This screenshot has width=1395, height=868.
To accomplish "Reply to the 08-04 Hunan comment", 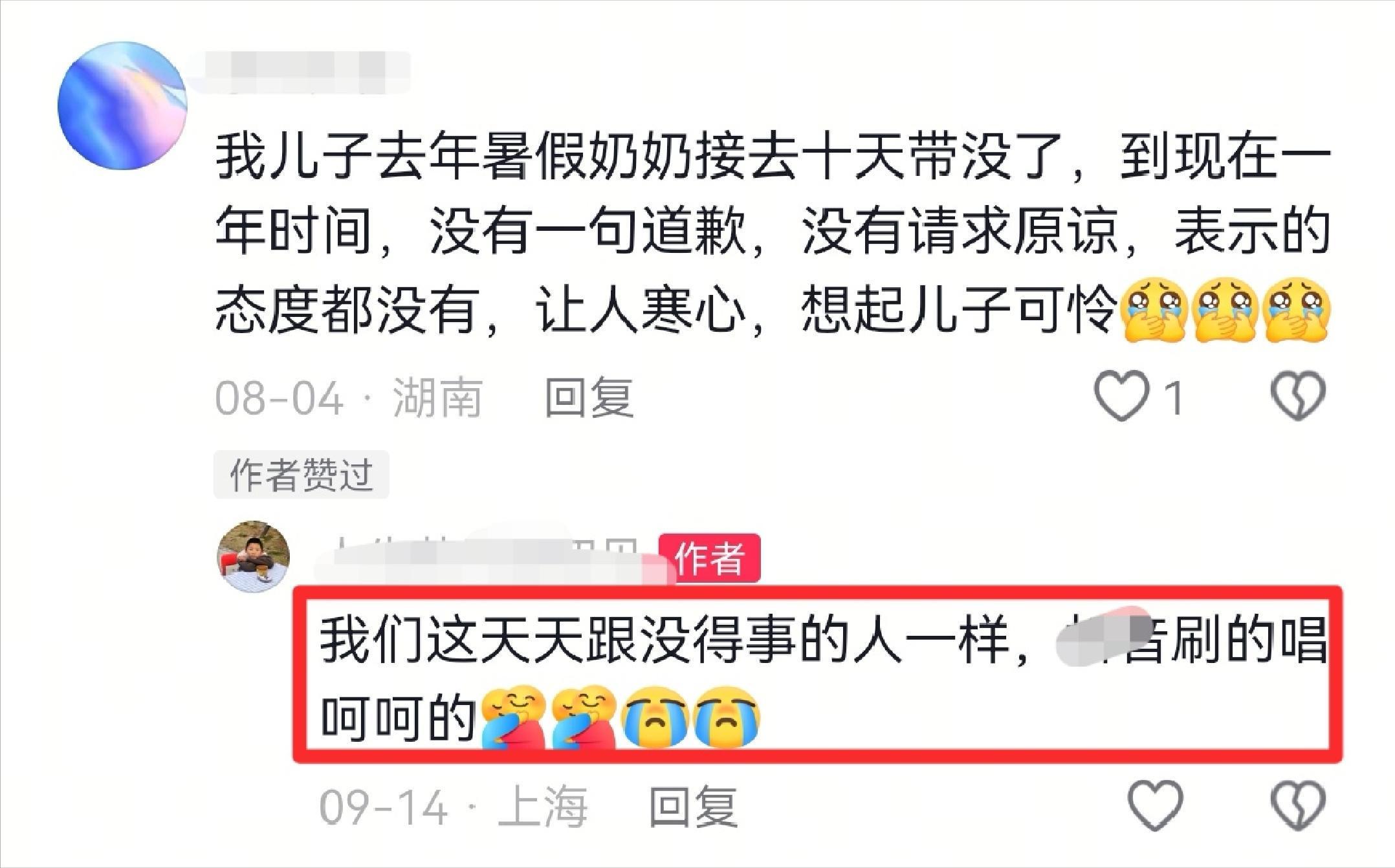I will [x=589, y=396].
